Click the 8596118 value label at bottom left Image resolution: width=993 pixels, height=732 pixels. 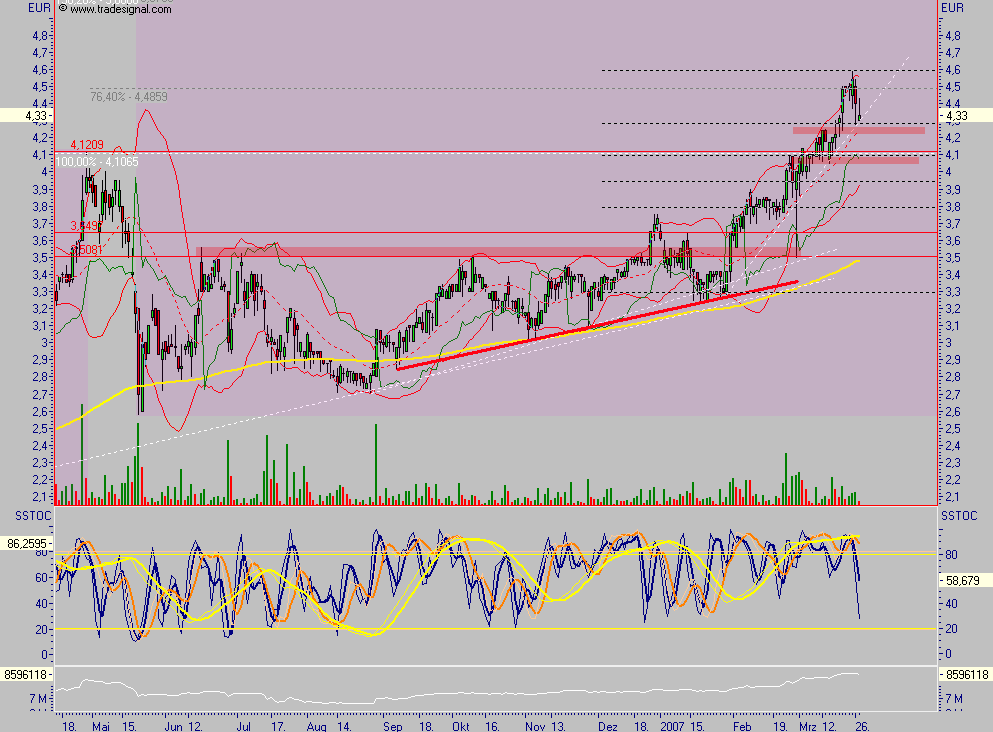(25, 675)
